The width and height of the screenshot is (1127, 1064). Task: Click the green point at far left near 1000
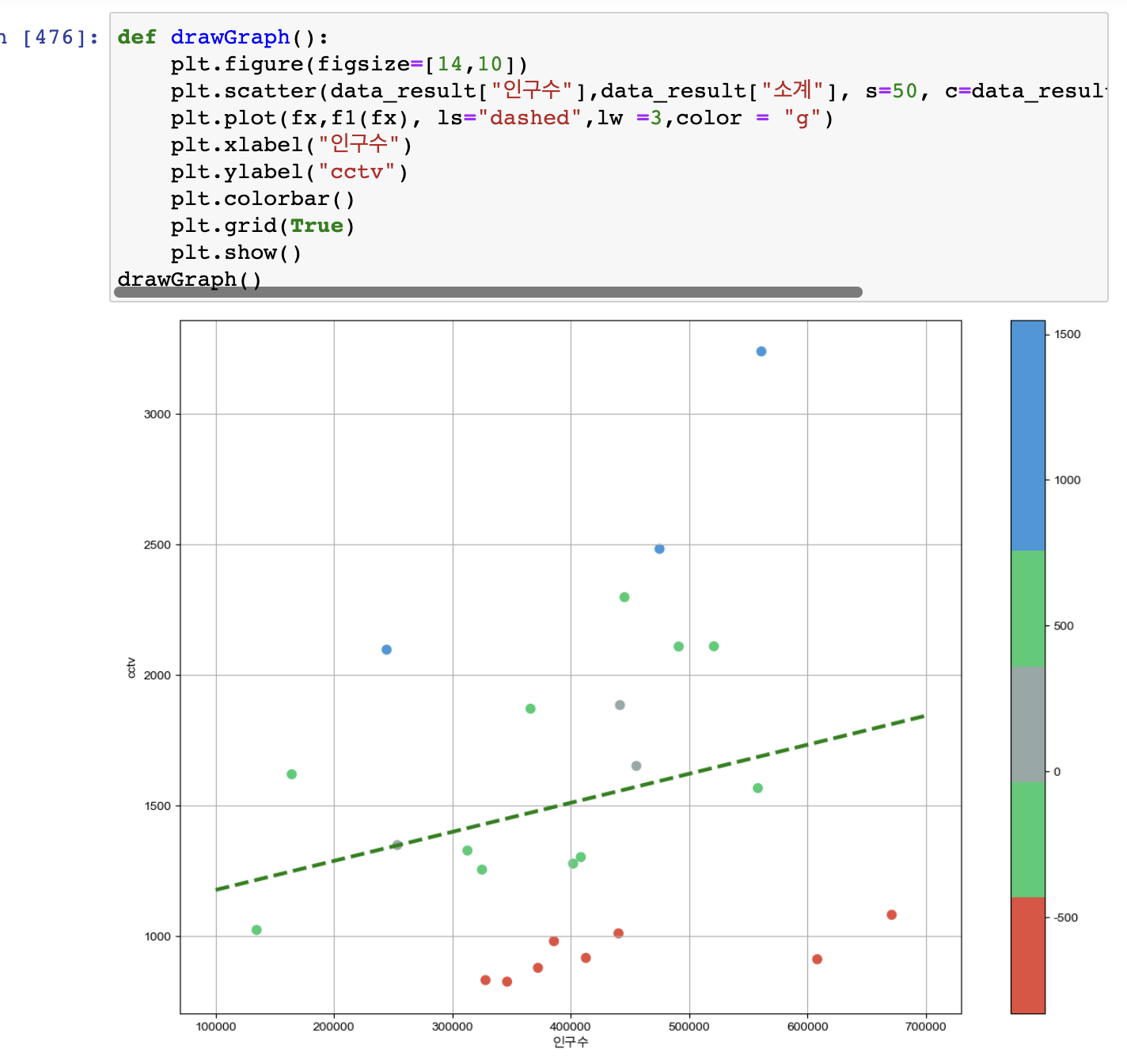point(256,930)
